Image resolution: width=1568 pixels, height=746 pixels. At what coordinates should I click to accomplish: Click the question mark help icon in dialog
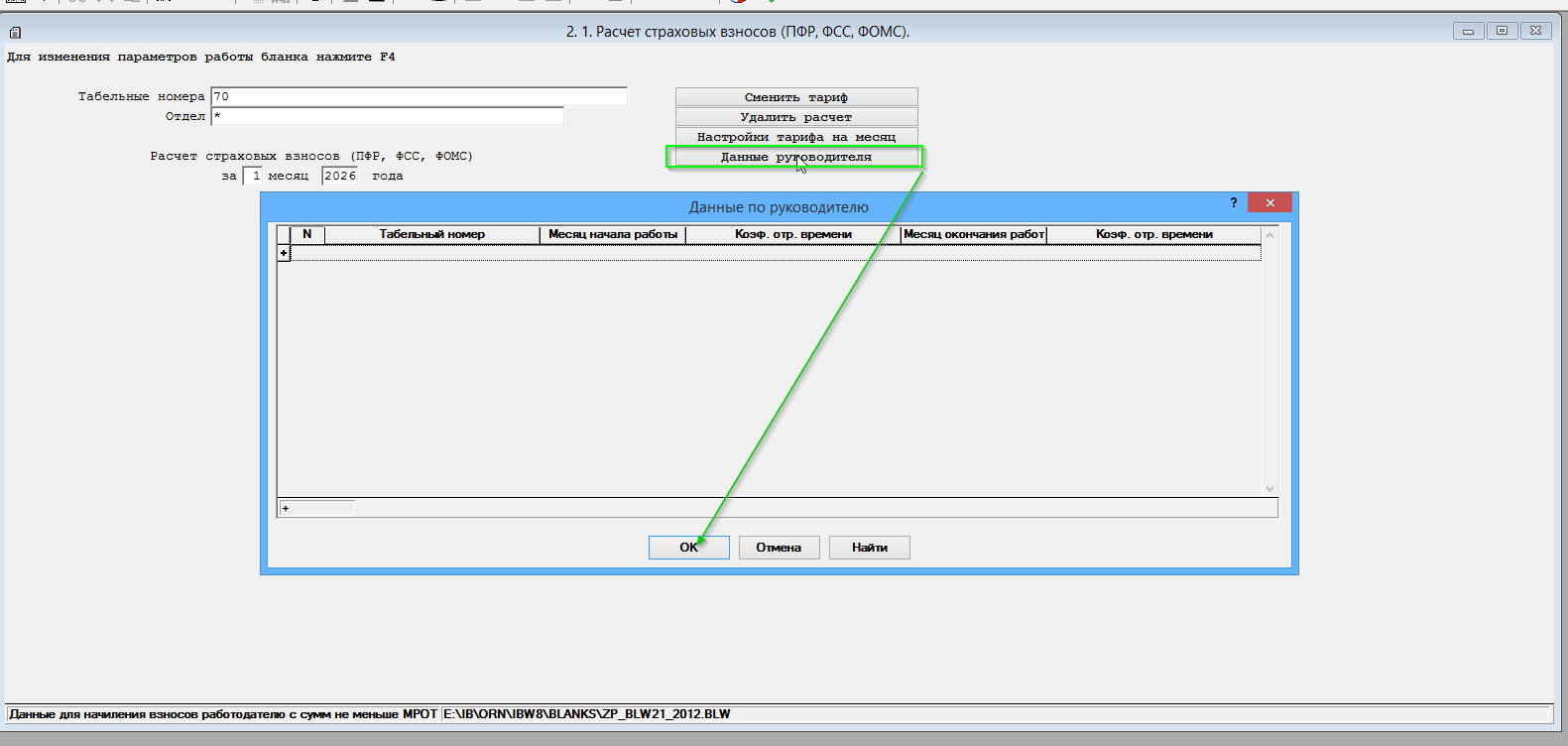(x=1233, y=202)
